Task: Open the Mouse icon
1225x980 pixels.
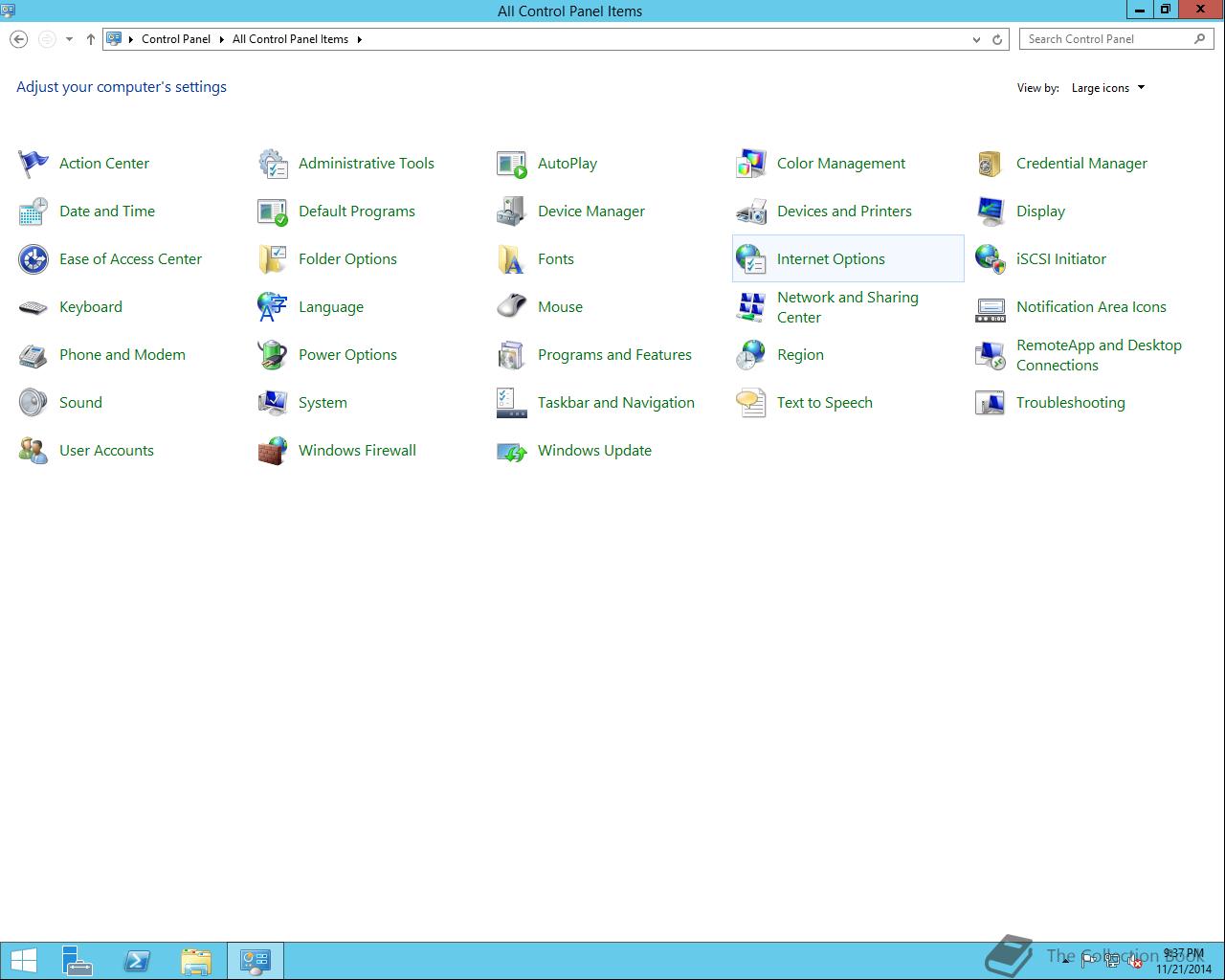Action: click(512, 307)
